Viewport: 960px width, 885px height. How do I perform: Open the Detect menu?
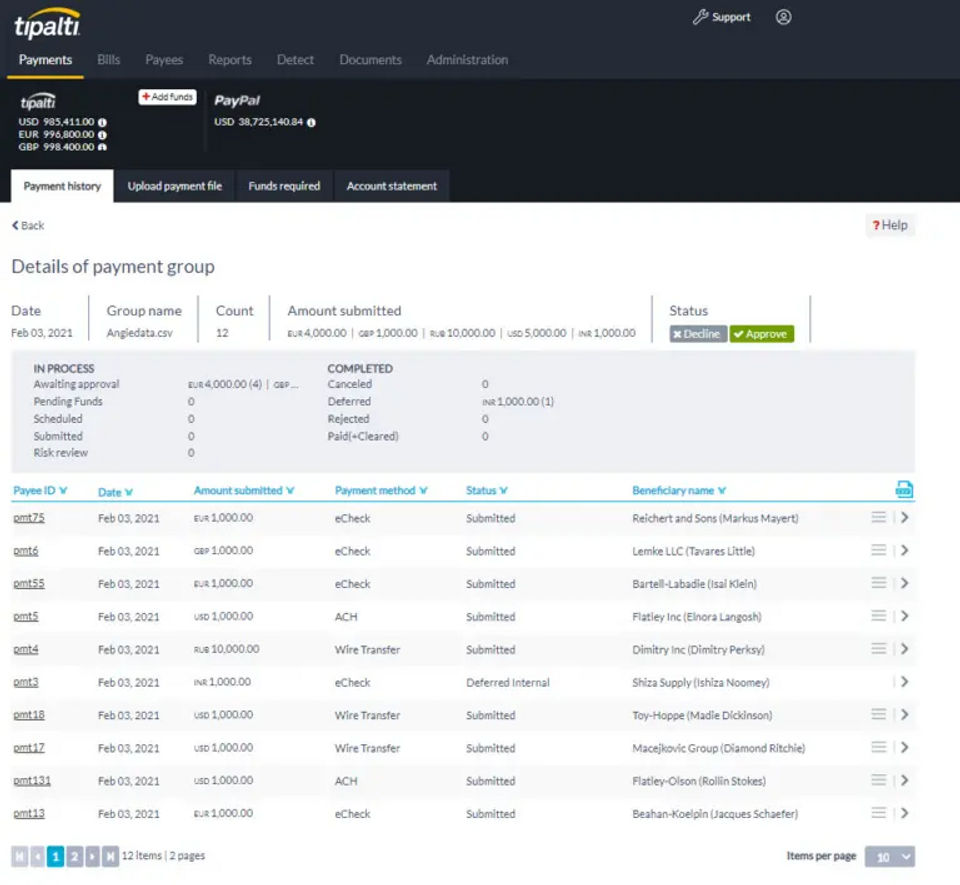tap(295, 60)
